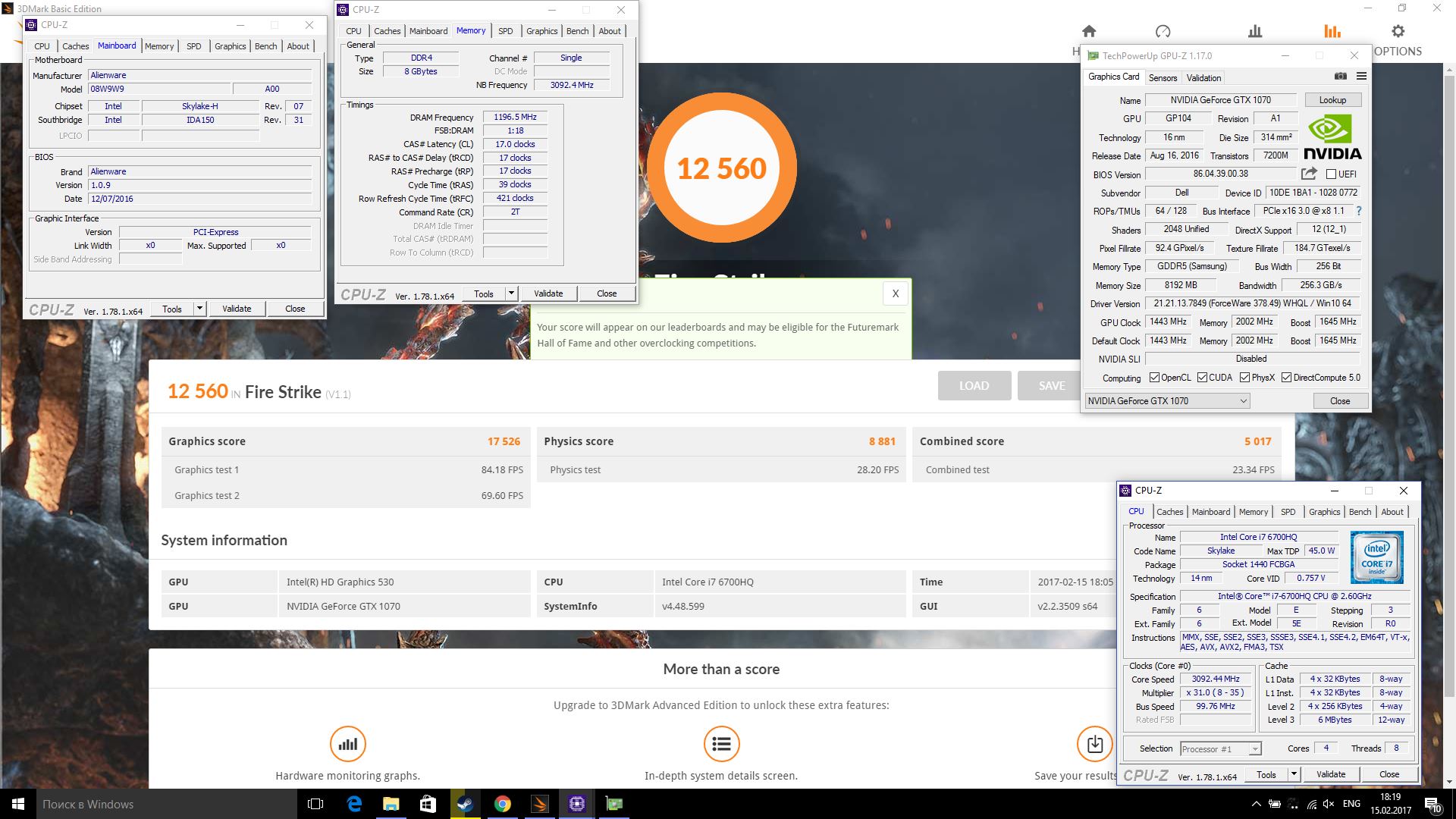Show hidden tray icons chevron
Screen dimensions: 1456x819
pos(1256,804)
